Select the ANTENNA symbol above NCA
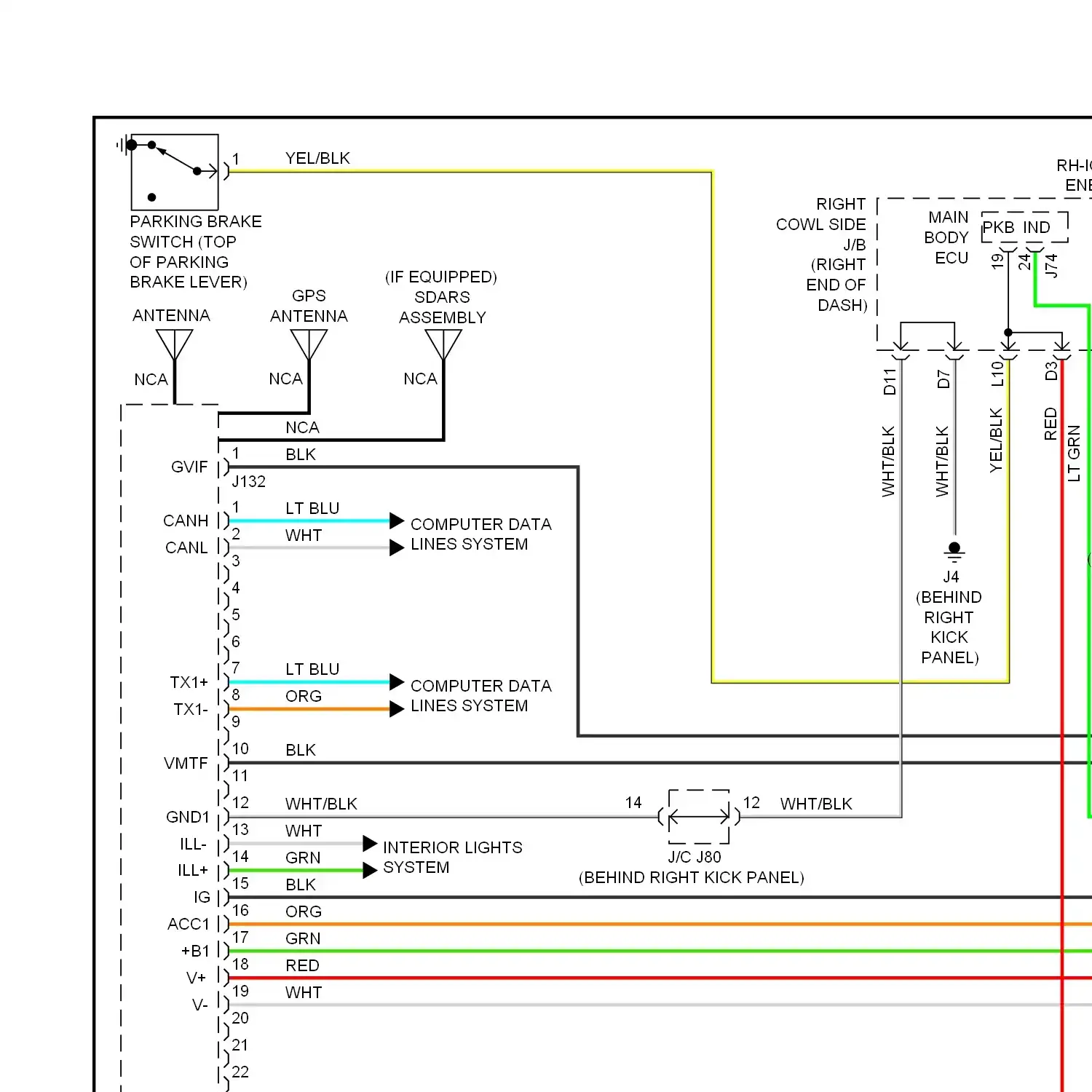The width and height of the screenshot is (1092, 1092). [175, 345]
